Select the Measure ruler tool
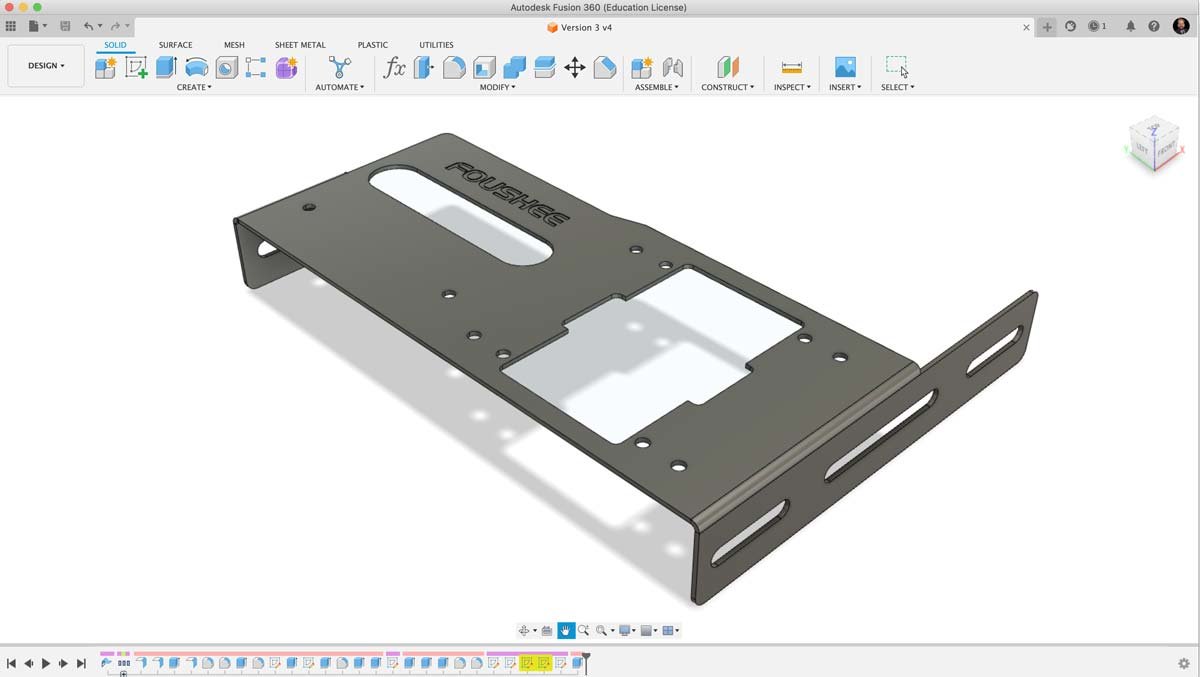The width and height of the screenshot is (1200, 677). pyautogui.click(x=792, y=68)
